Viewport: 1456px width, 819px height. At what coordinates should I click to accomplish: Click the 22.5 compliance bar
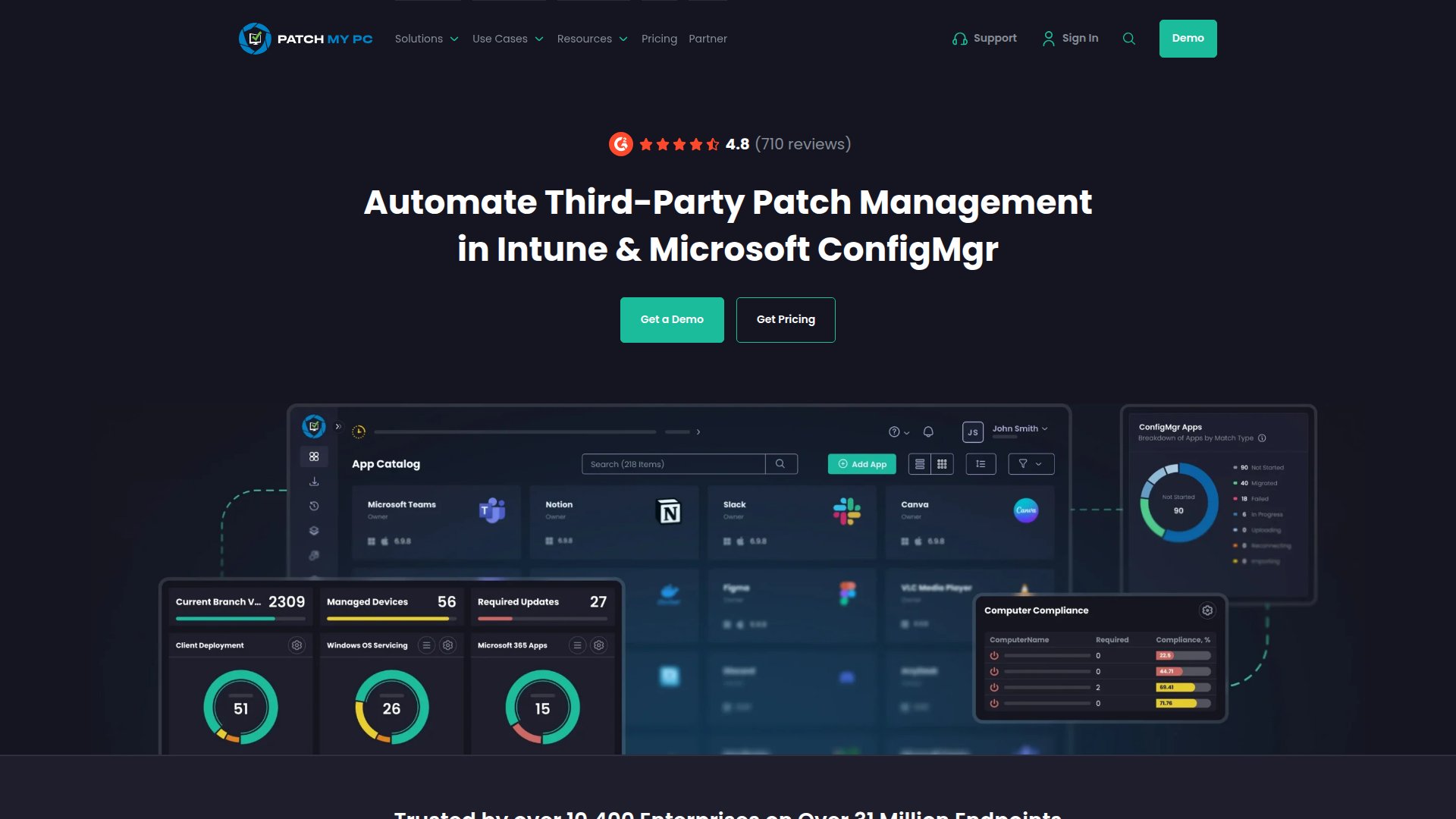click(1183, 656)
